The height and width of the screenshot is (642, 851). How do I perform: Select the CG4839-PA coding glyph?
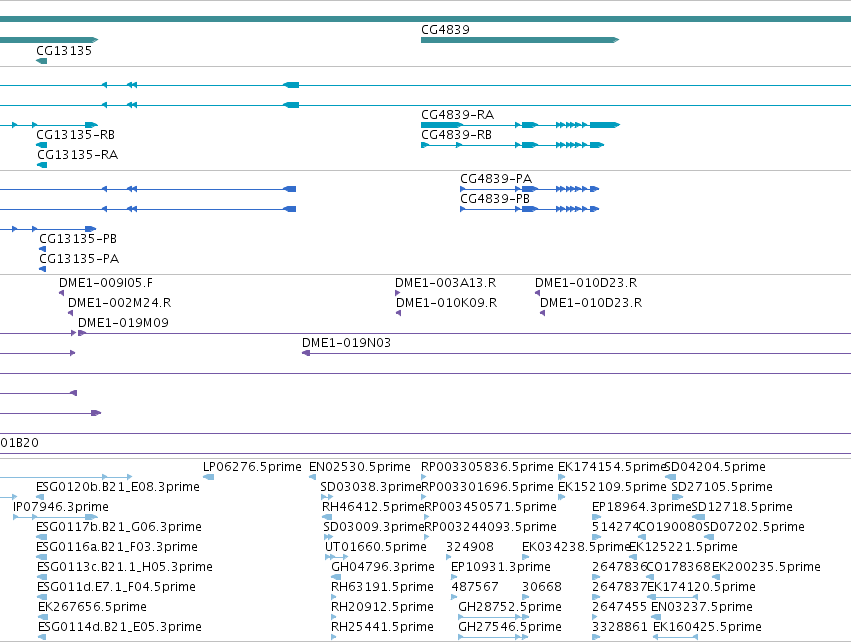pos(530,189)
